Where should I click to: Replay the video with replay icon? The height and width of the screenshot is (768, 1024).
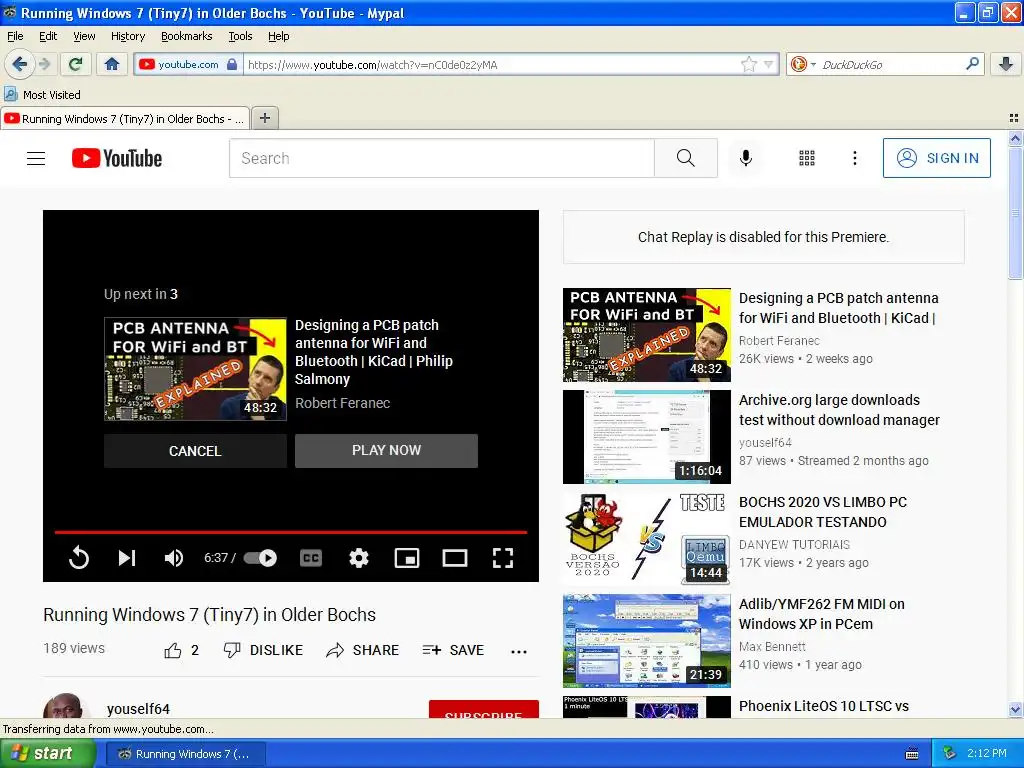(78, 558)
